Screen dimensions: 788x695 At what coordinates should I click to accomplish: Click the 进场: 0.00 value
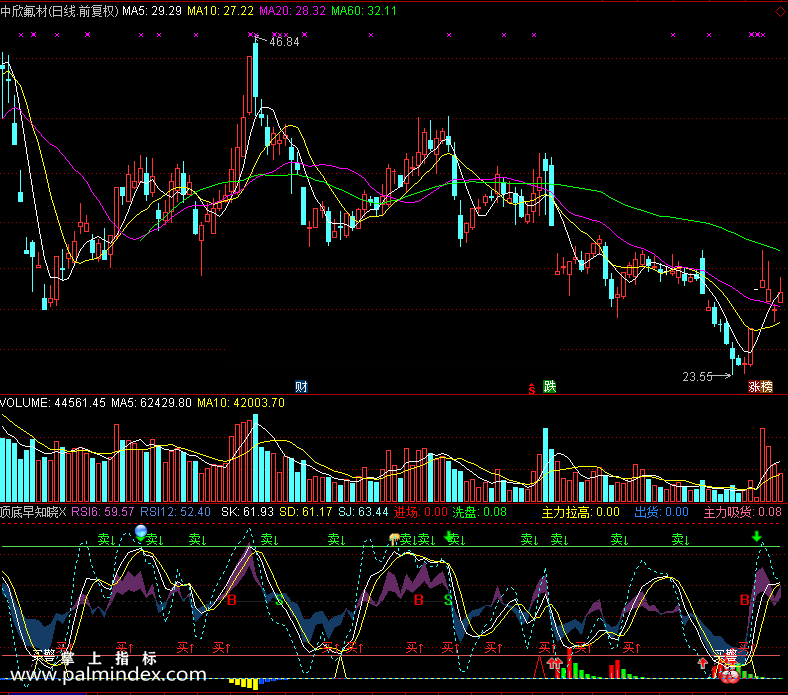click(420, 512)
